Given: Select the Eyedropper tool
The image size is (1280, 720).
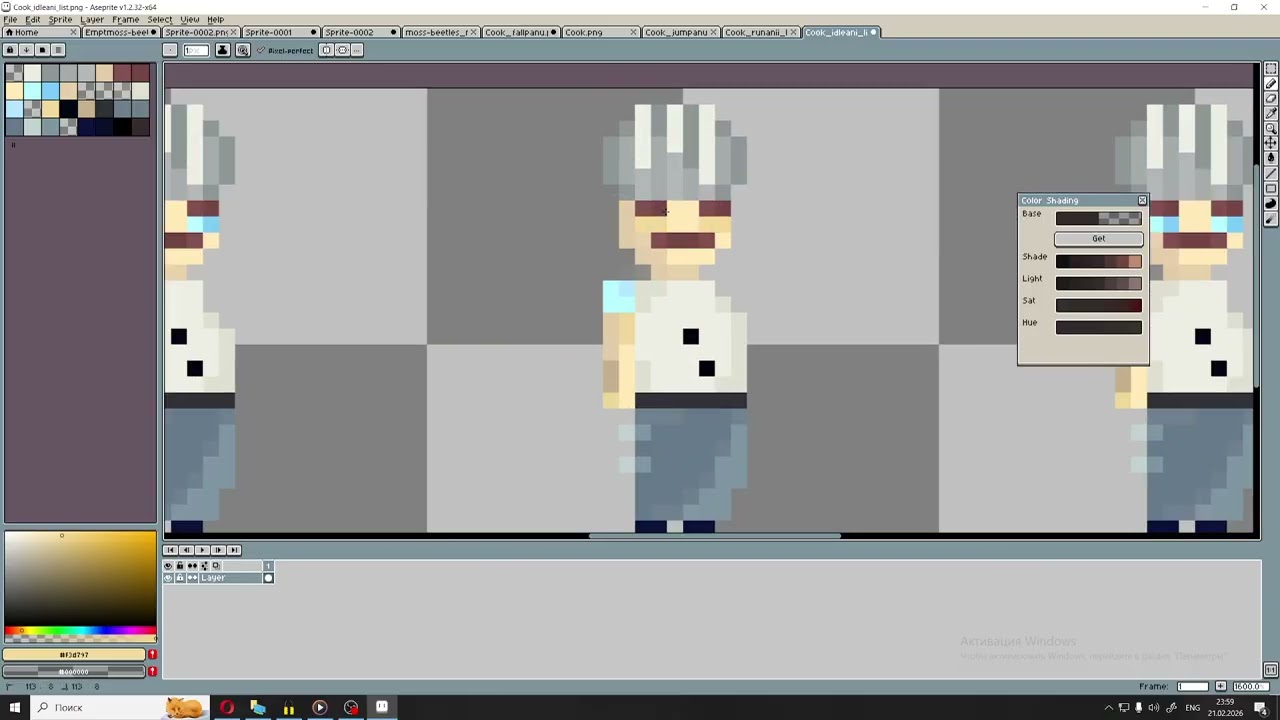Looking at the screenshot, I should tap(1271, 114).
